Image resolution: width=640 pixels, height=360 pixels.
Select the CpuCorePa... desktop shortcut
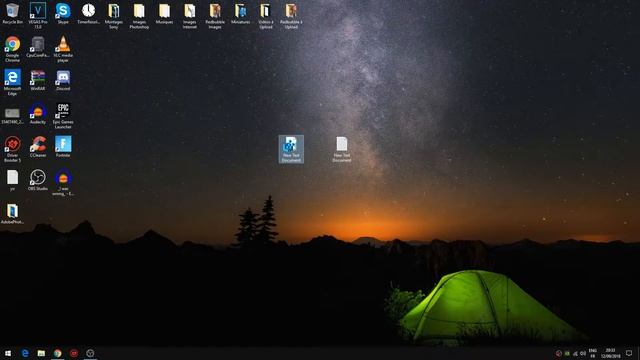pos(38,47)
